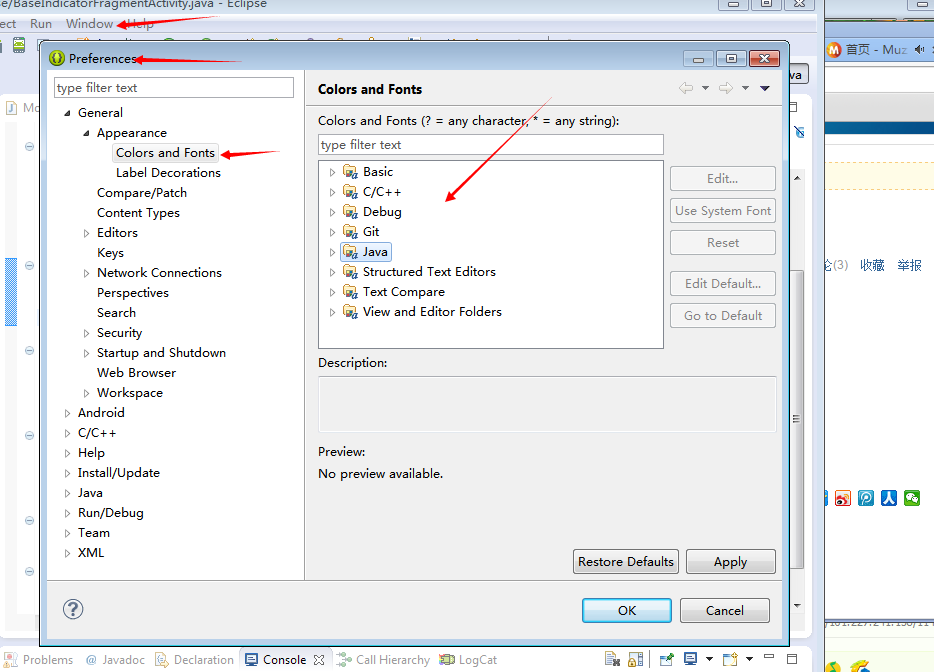Click the Git folder icon in Colors list
This screenshot has height=672, width=934.
pyautogui.click(x=350, y=232)
